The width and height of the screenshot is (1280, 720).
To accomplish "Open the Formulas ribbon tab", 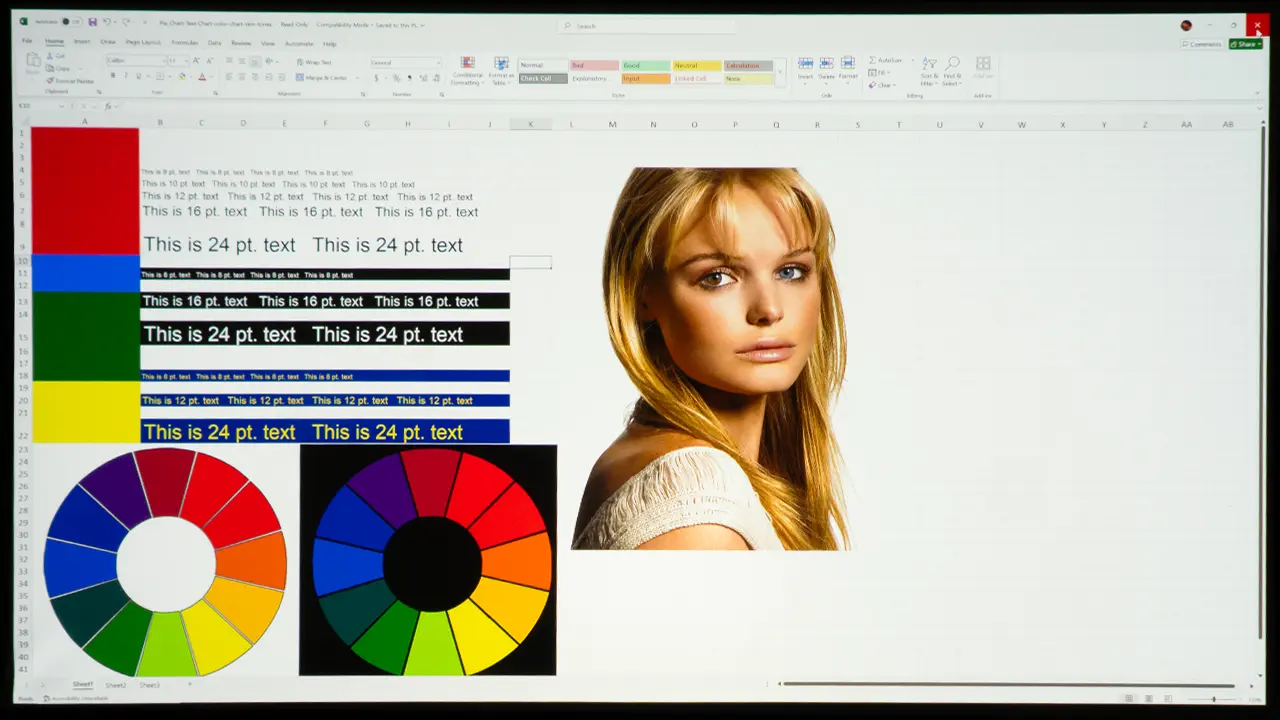I will pos(184,43).
